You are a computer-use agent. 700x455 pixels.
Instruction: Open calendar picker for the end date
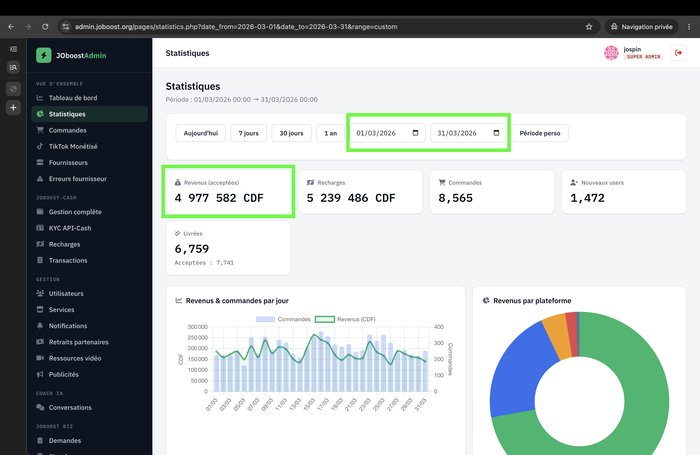click(x=496, y=133)
